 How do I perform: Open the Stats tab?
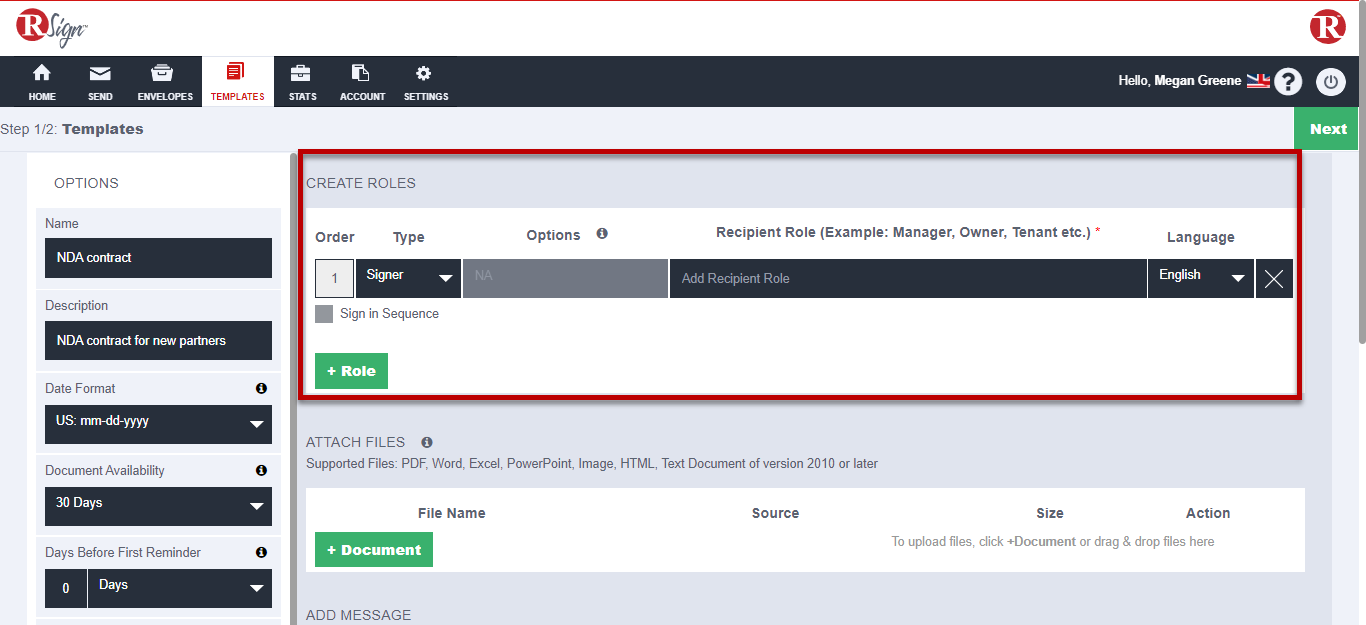click(302, 81)
